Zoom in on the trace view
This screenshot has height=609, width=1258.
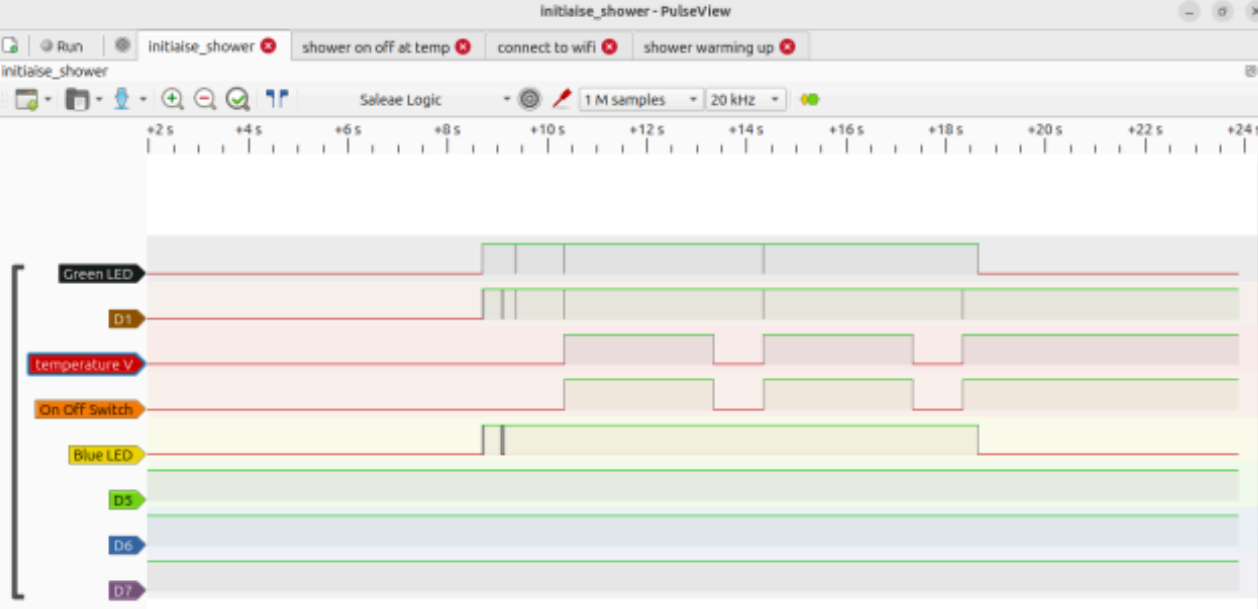click(x=172, y=99)
